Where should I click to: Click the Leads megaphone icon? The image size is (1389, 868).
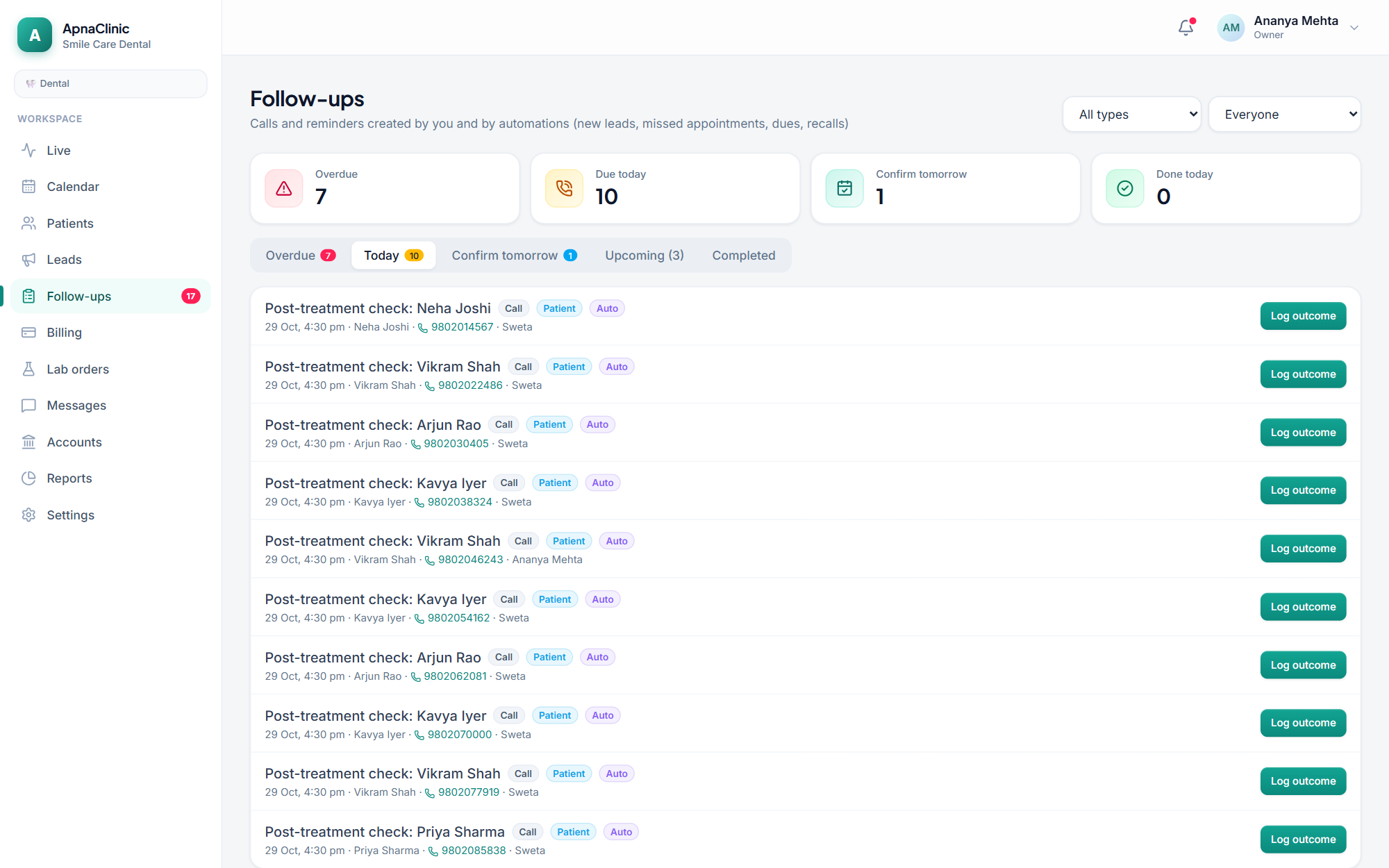click(28, 259)
